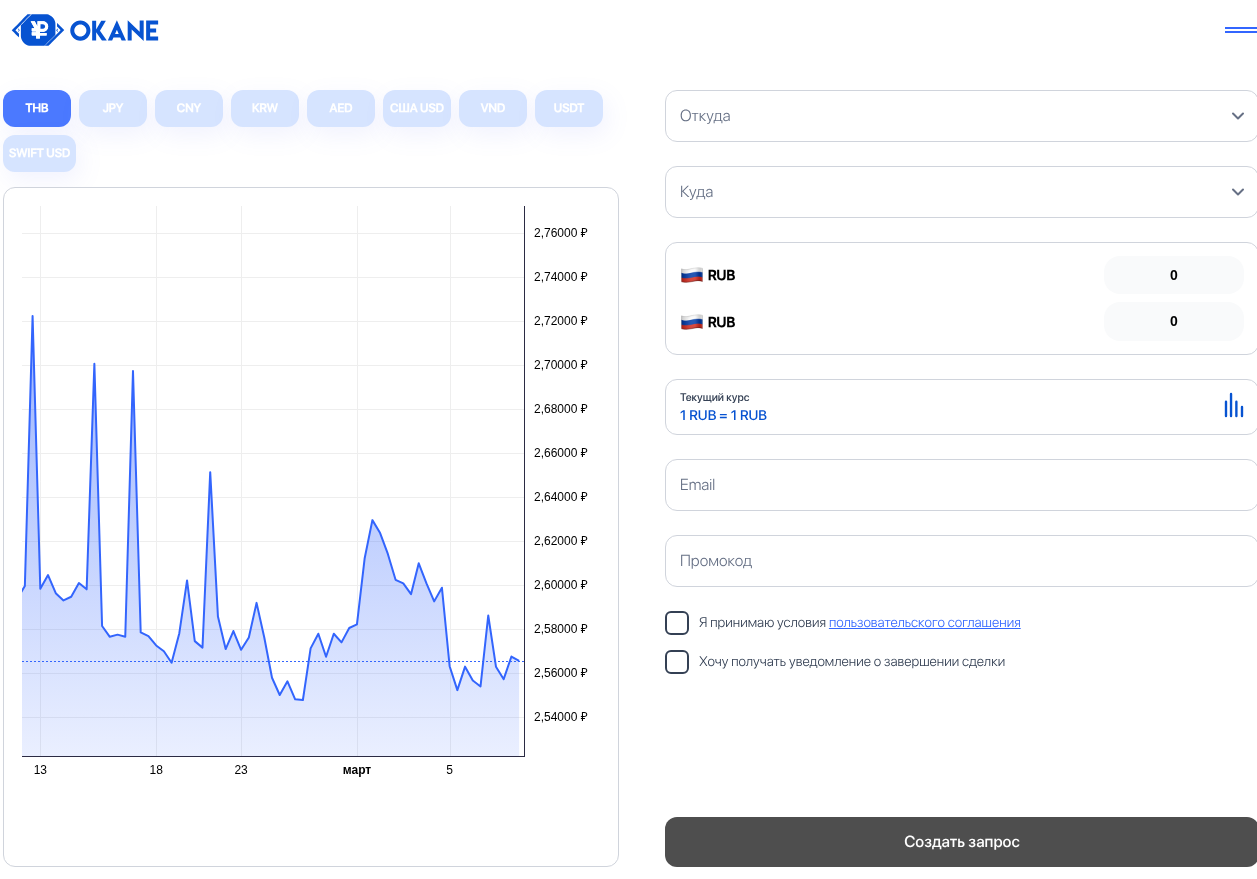1257x879 pixels.
Task: Show the KRW exchange rate chart
Action: (x=265, y=108)
